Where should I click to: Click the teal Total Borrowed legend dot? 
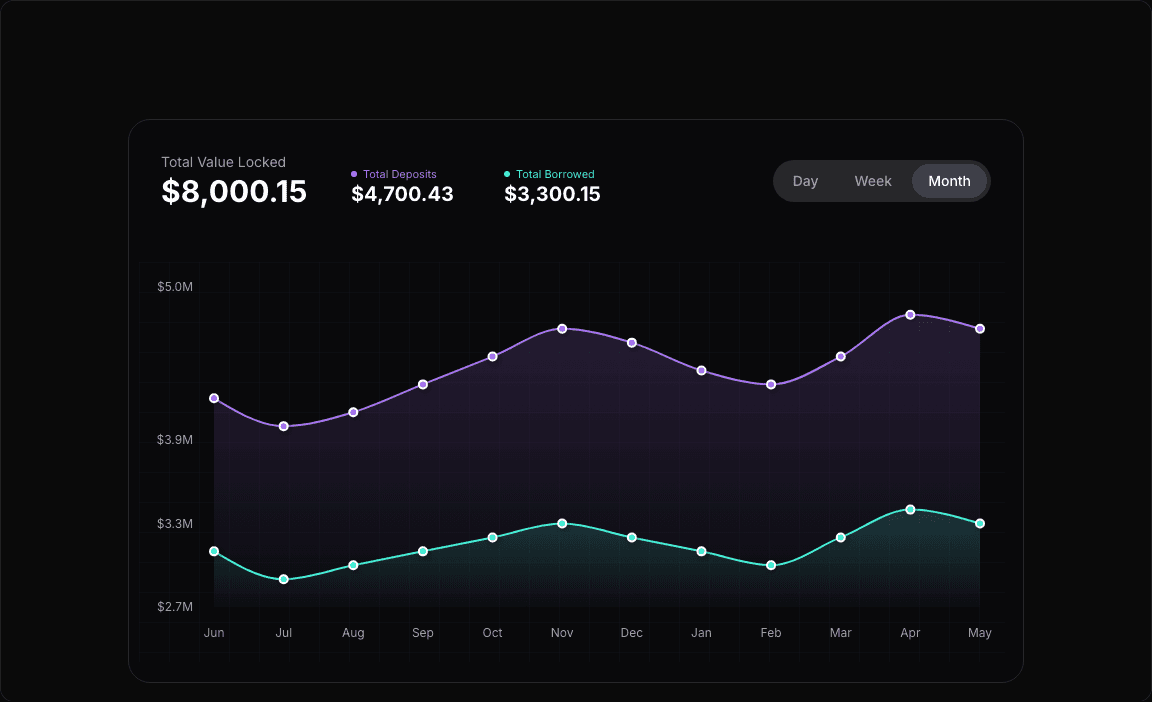coord(507,174)
